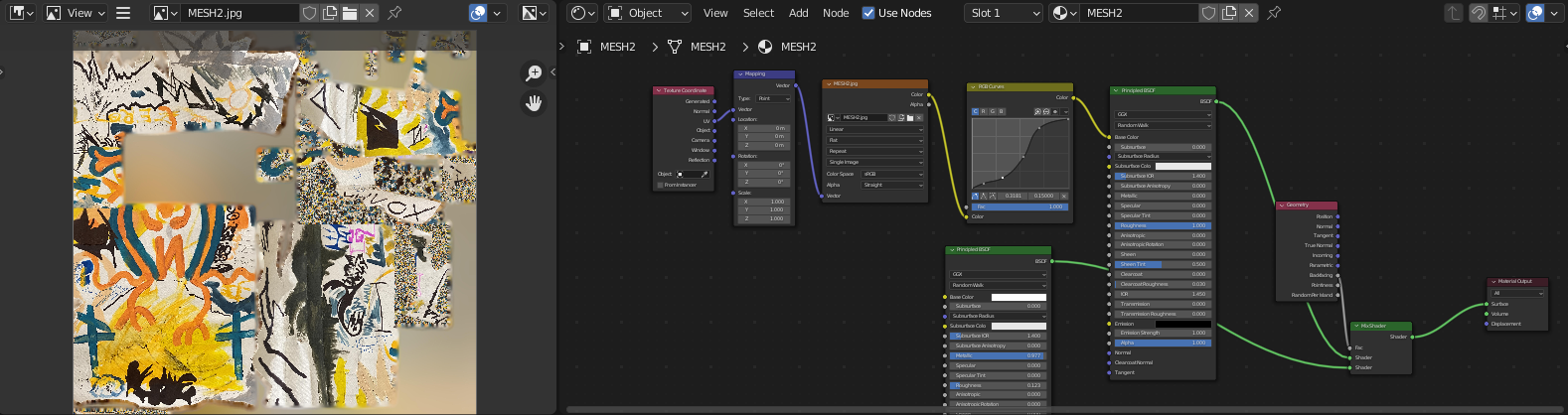Collapse the Texture Coordinate node
The height and width of the screenshot is (415, 1568).
658,90
